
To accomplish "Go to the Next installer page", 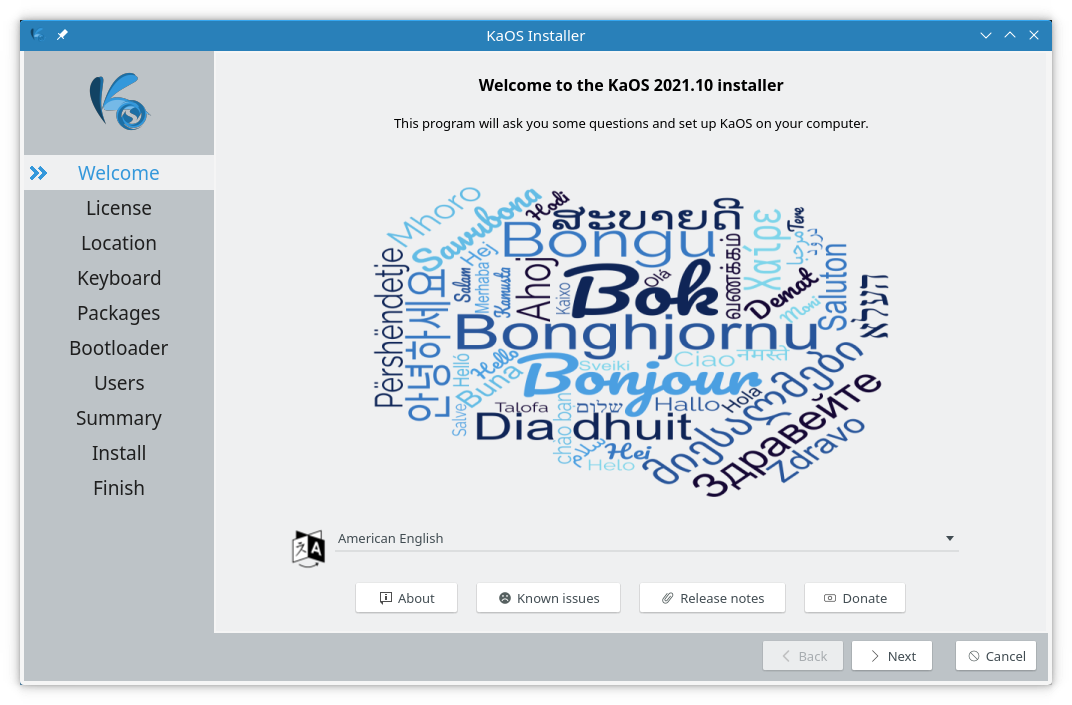I will coord(892,656).
